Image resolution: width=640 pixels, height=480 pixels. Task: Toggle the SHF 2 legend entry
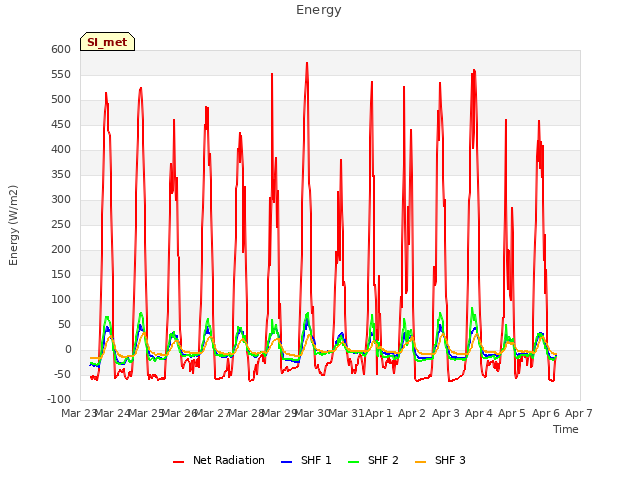point(373,460)
